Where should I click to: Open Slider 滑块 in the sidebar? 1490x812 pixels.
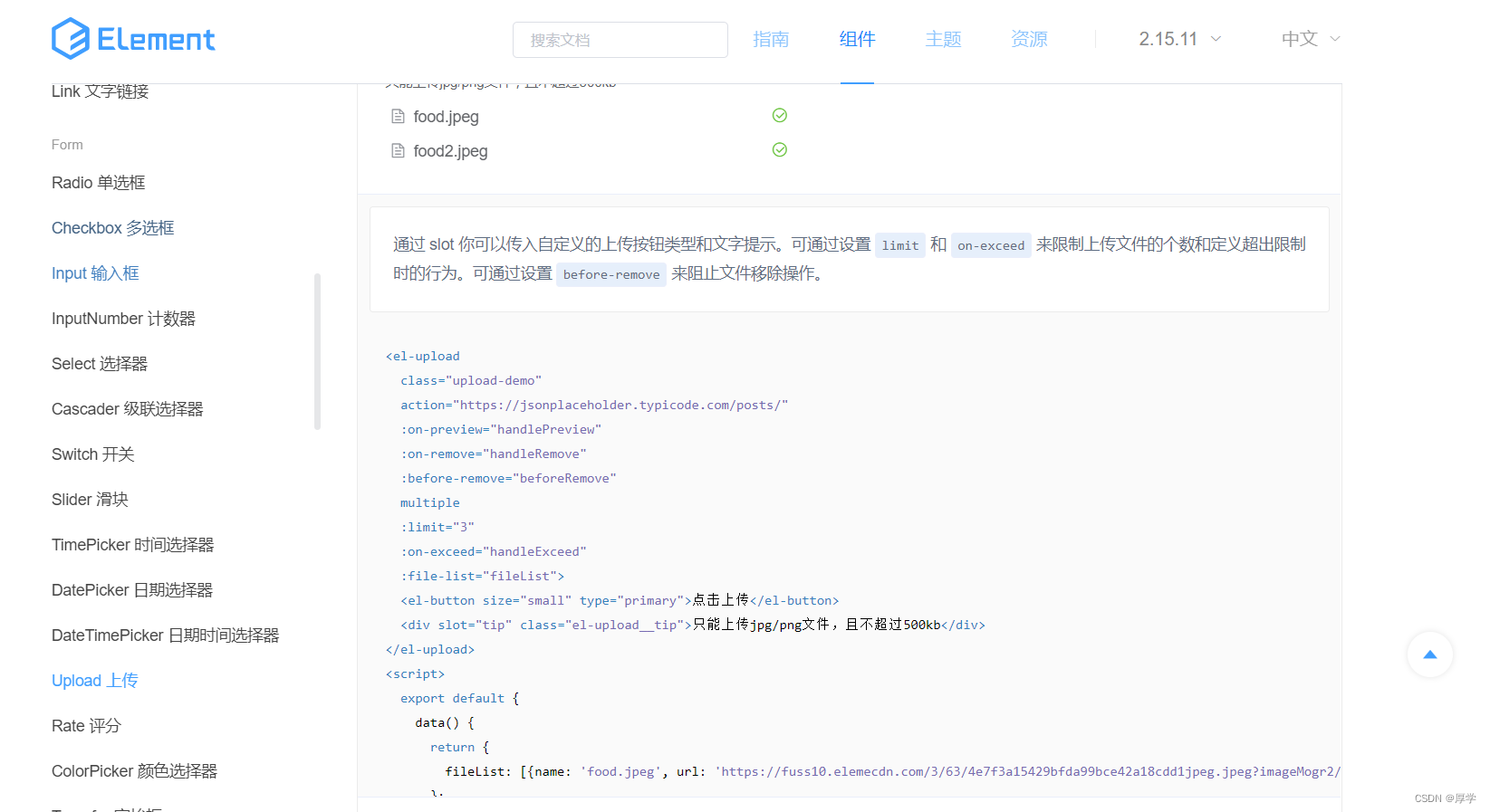click(x=90, y=500)
